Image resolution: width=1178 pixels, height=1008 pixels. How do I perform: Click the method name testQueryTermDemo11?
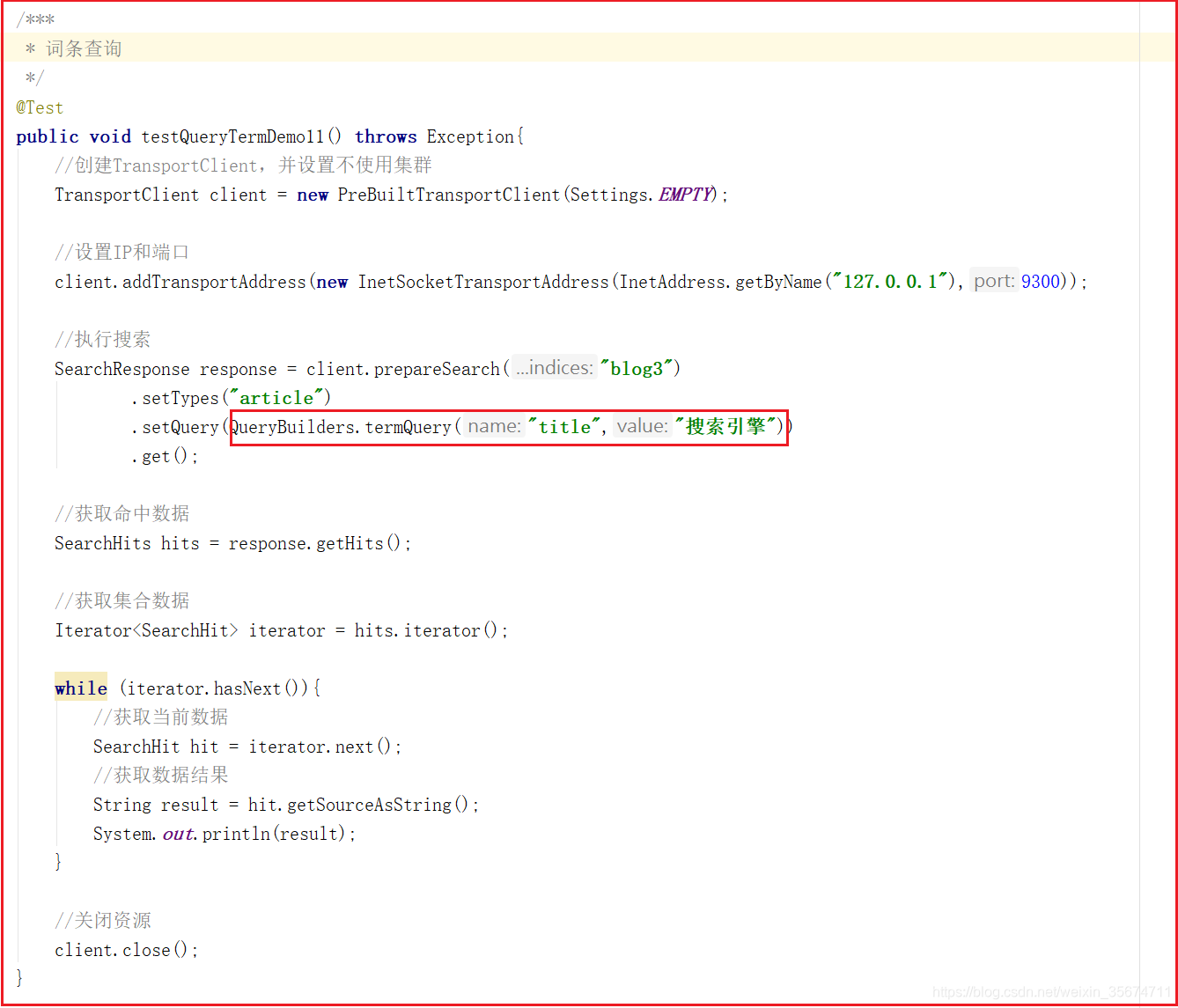tap(233, 136)
